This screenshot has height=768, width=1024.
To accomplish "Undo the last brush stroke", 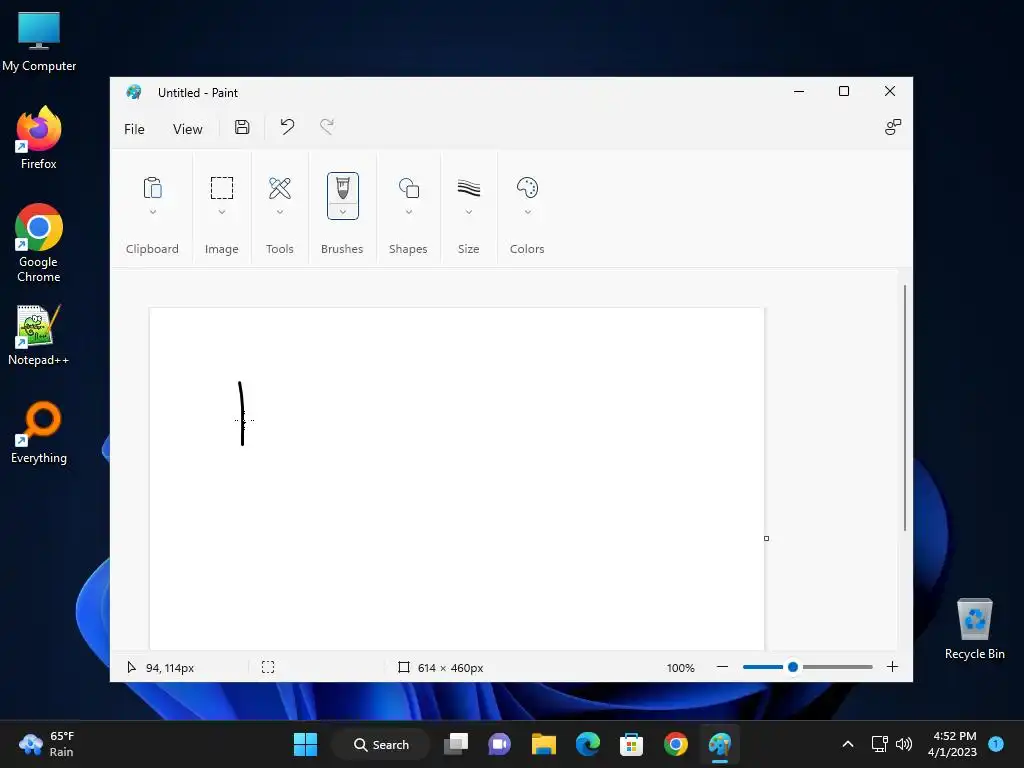I will click(x=287, y=127).
